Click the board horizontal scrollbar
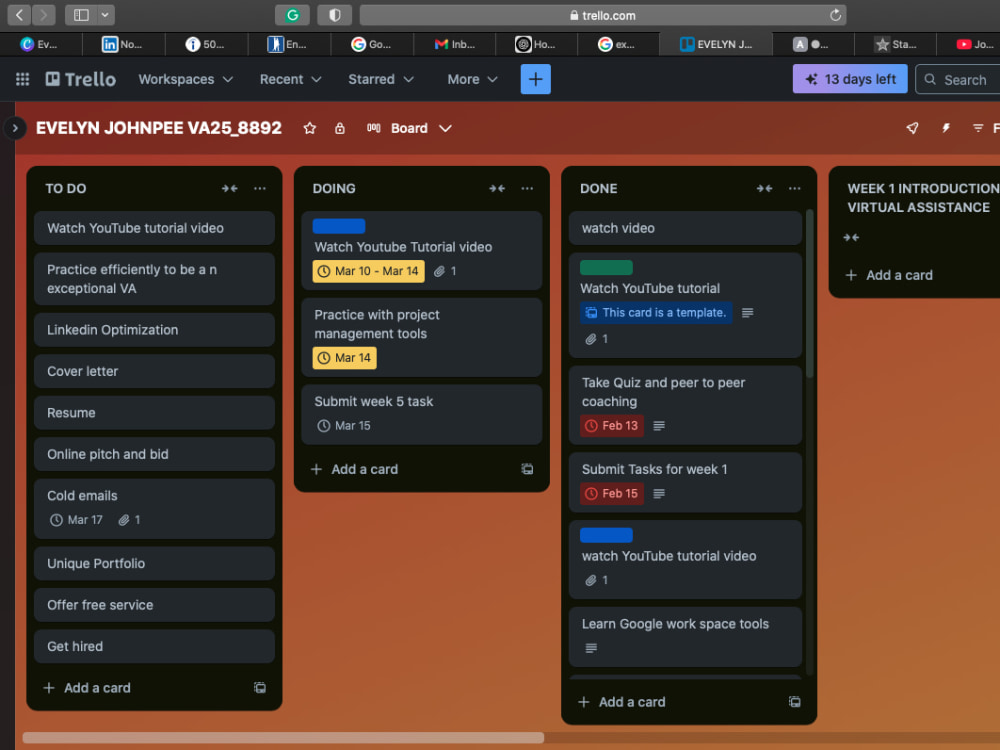The height and width of the screenshot is (750, 1000). (283, 737)
